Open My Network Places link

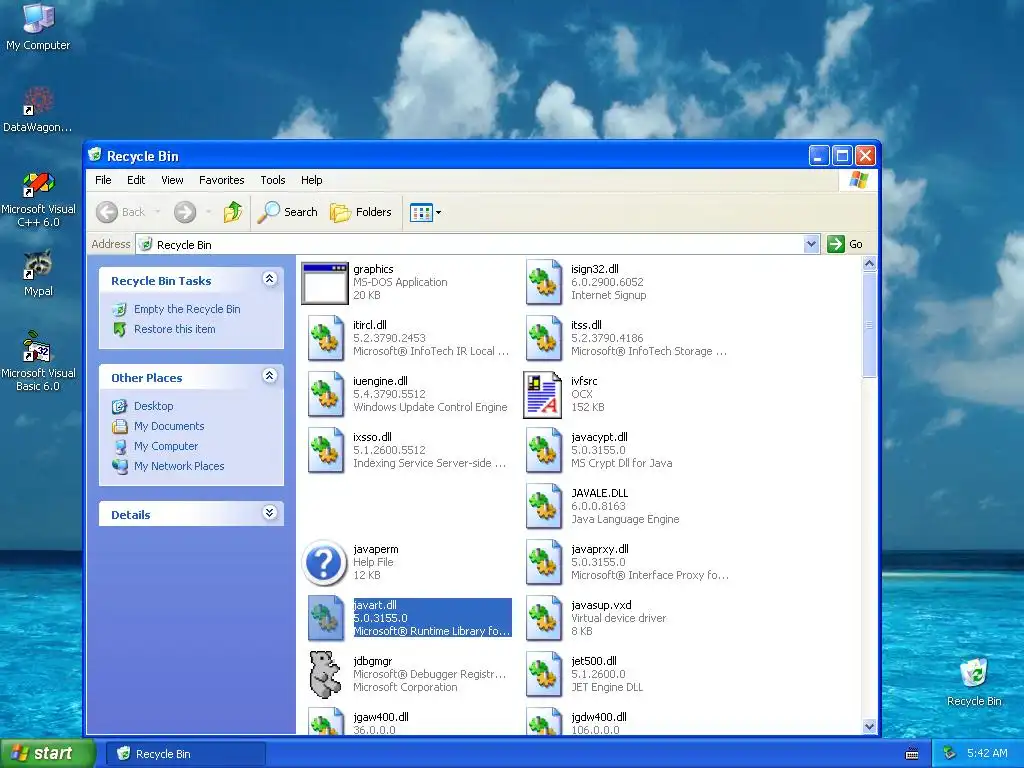pos(179,466)
